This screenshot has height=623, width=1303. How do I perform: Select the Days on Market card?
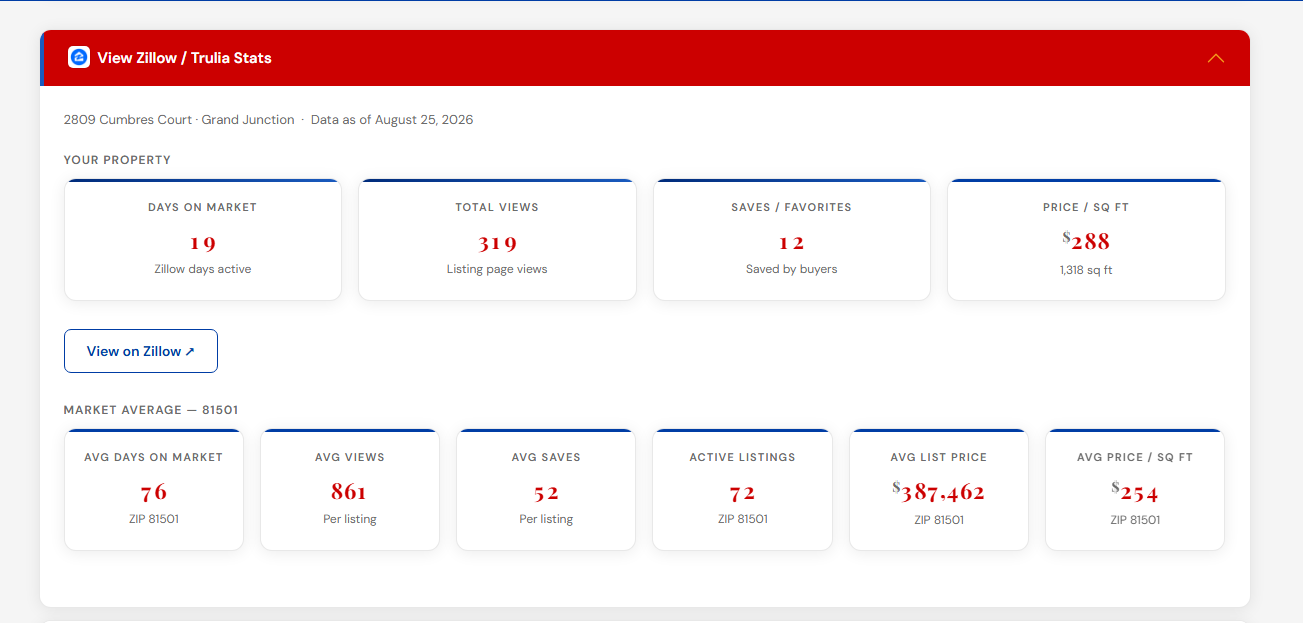203,240
